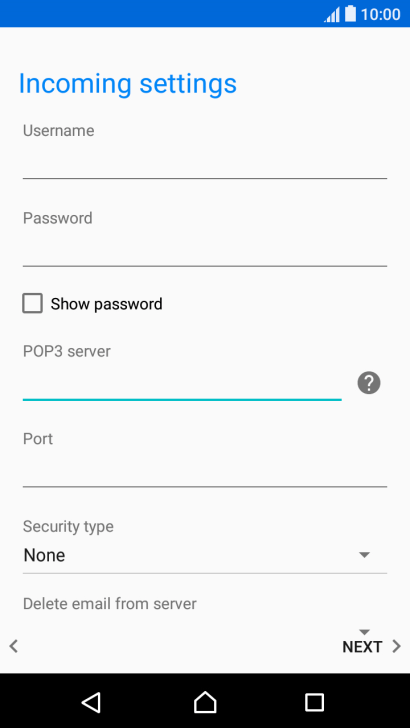The width and height of the screenshot is (410, 728).
Task: Tap the Android home navigation icon
Action: [x=205, y=702]
